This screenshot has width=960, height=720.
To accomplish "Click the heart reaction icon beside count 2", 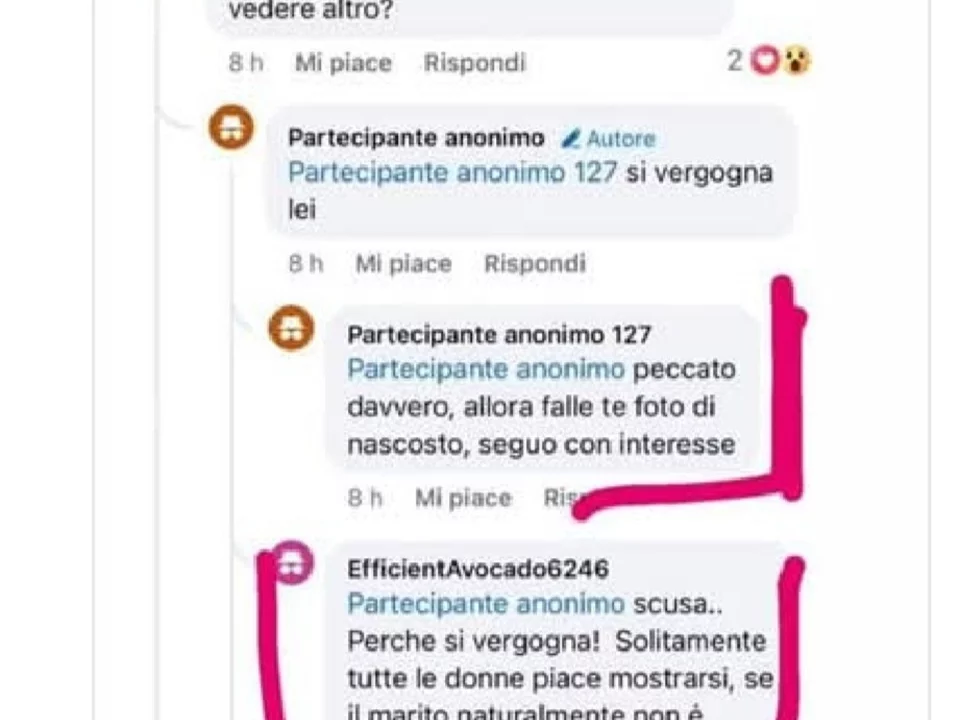I will (765, 61).
